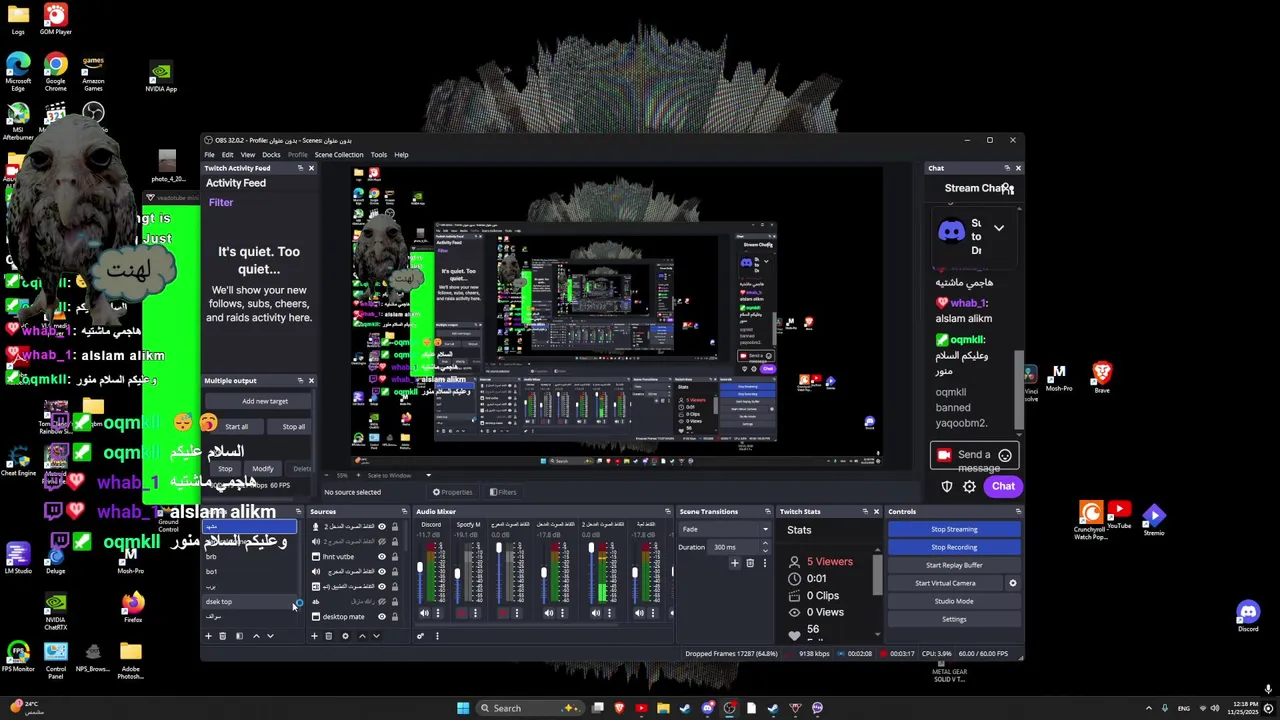Toggle lock on Ihnt yutbe source

tap(394, 557)
